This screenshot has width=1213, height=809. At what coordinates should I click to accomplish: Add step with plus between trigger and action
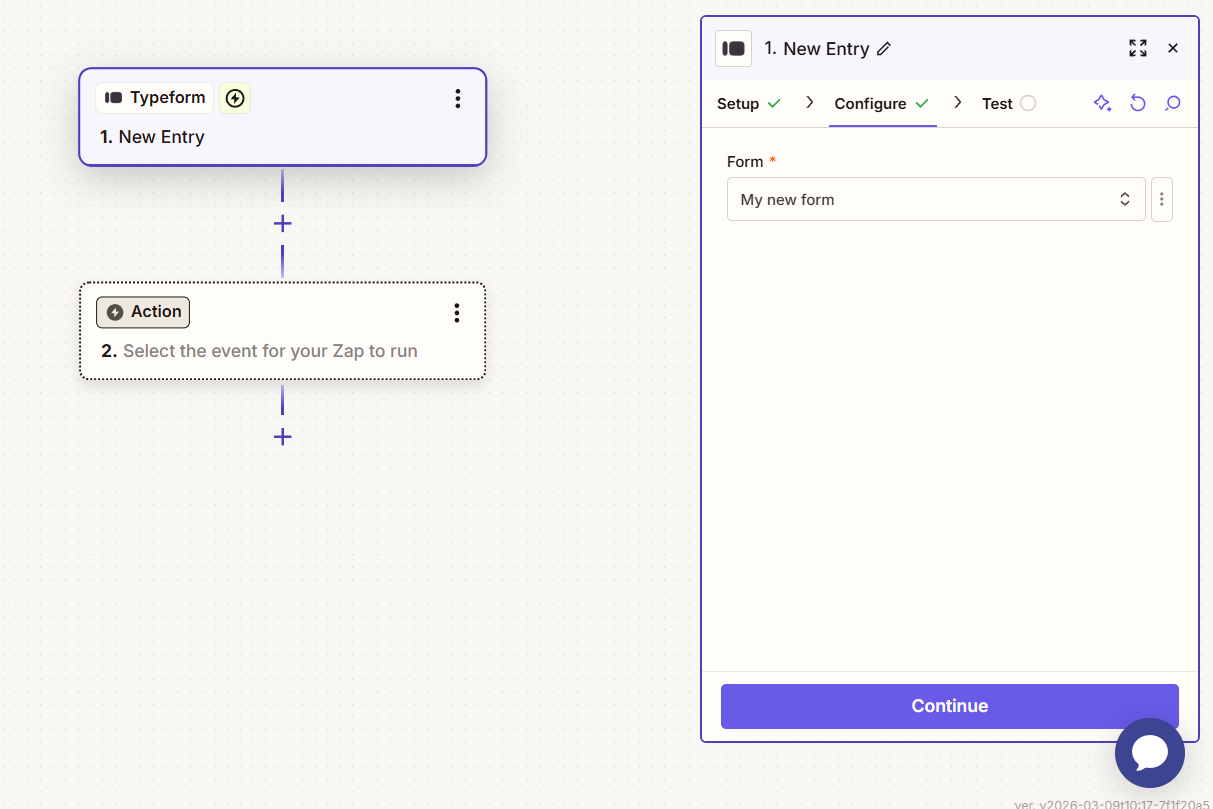pos(283,223)
